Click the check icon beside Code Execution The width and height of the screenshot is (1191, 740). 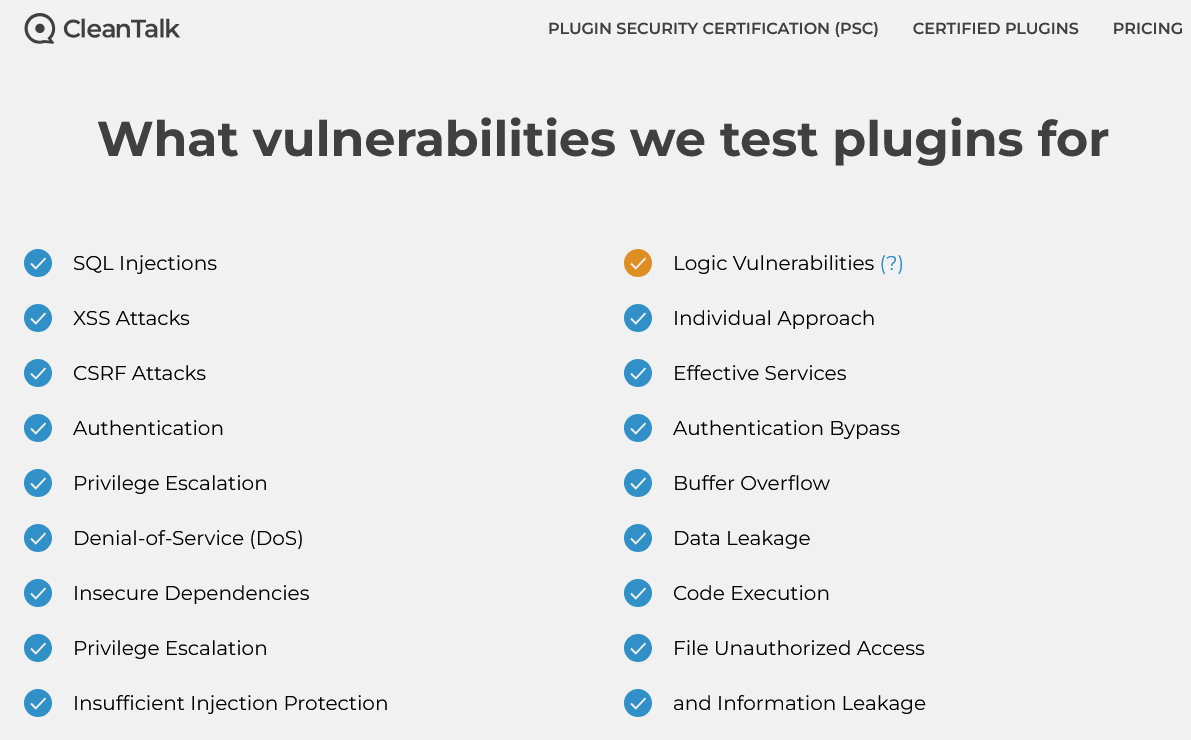[x=638, y=593]
